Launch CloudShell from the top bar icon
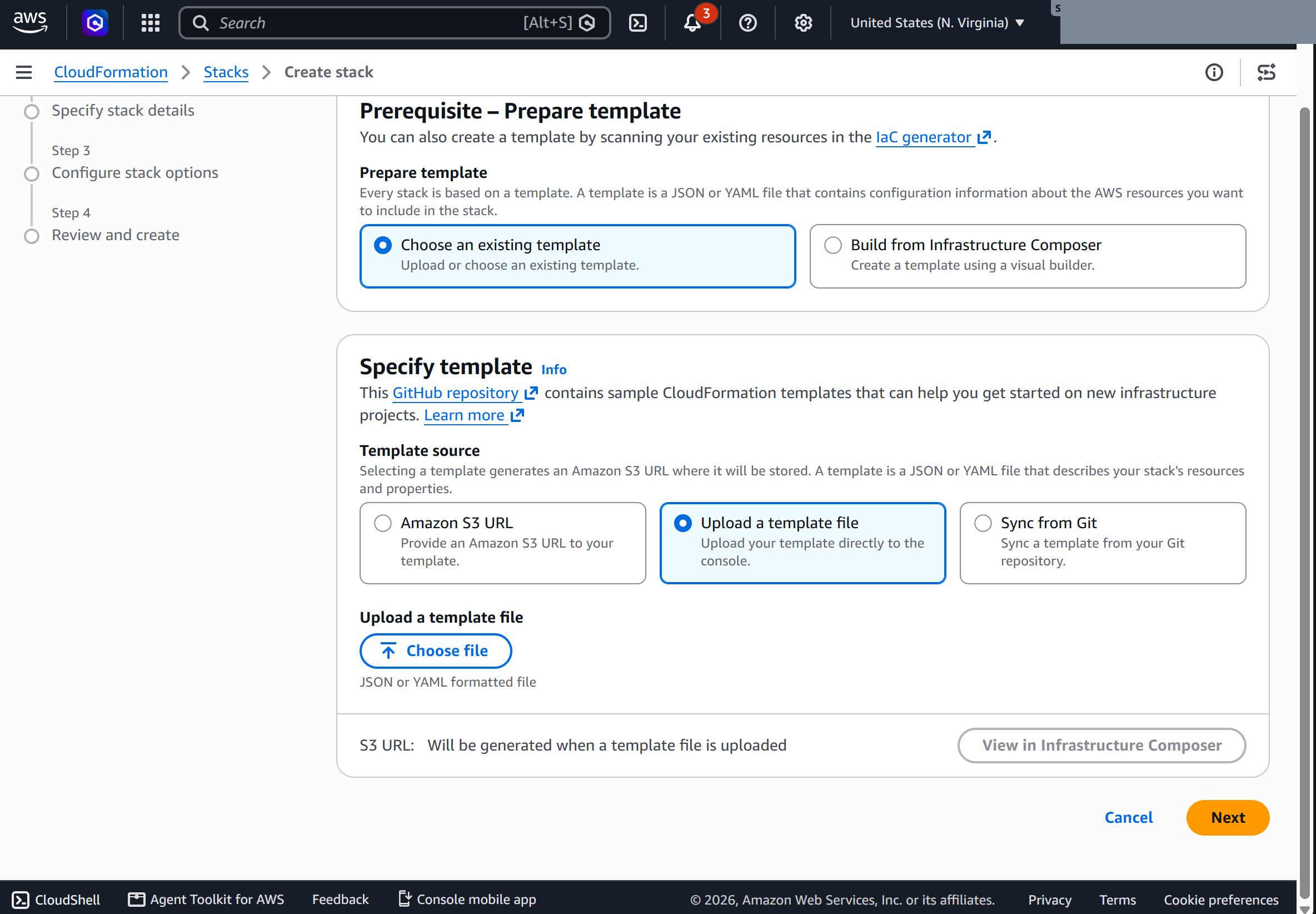 tap(637, 23)
